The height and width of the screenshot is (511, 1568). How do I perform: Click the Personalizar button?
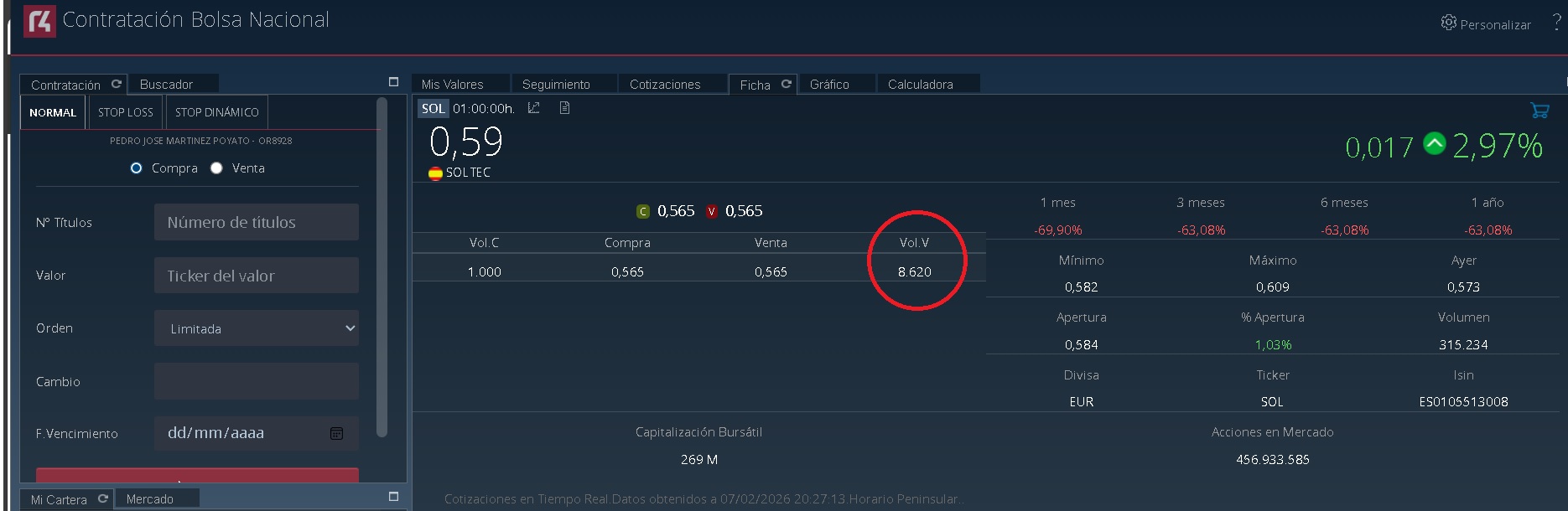1486,24
